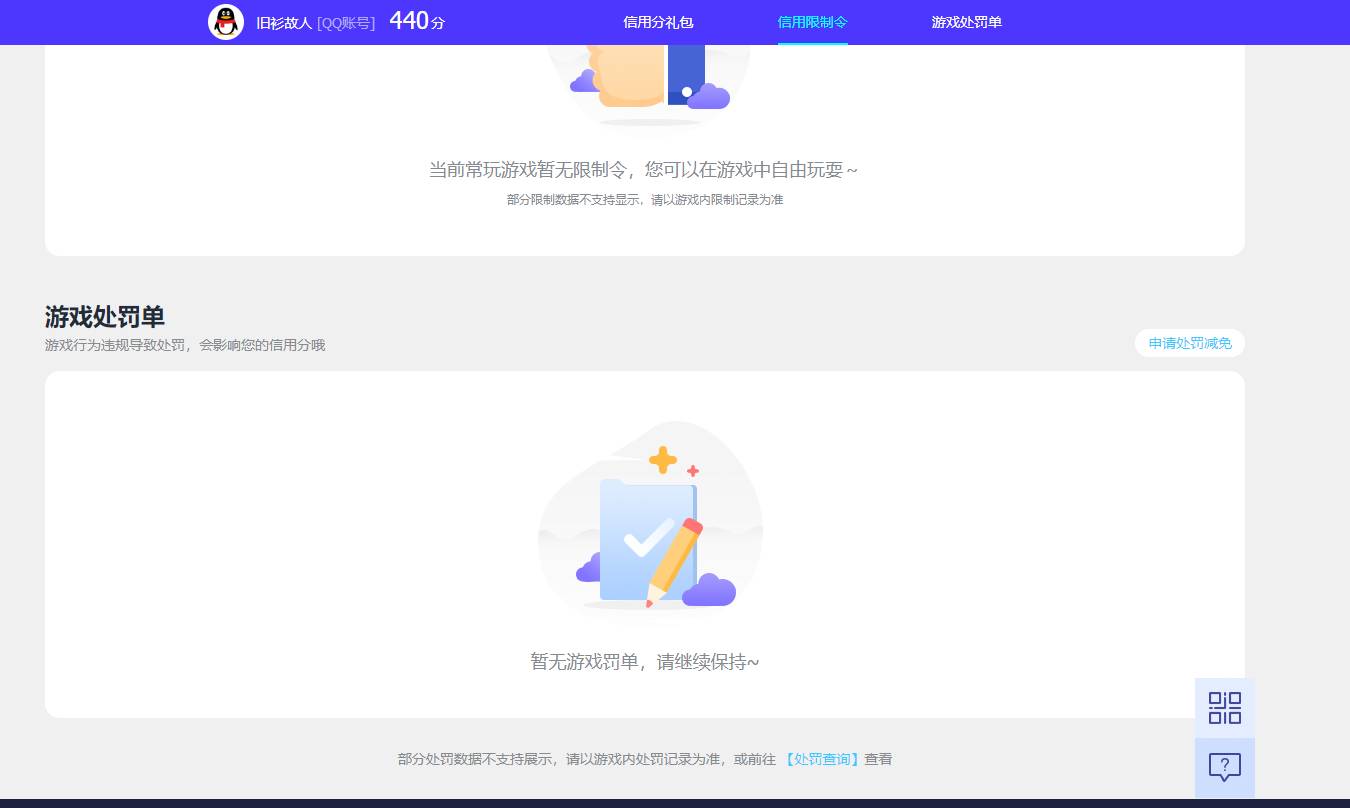1350x808 pixels.
Task: Click the text 暂无游戏罚单，请继续保持~
Action: [644, 661]
